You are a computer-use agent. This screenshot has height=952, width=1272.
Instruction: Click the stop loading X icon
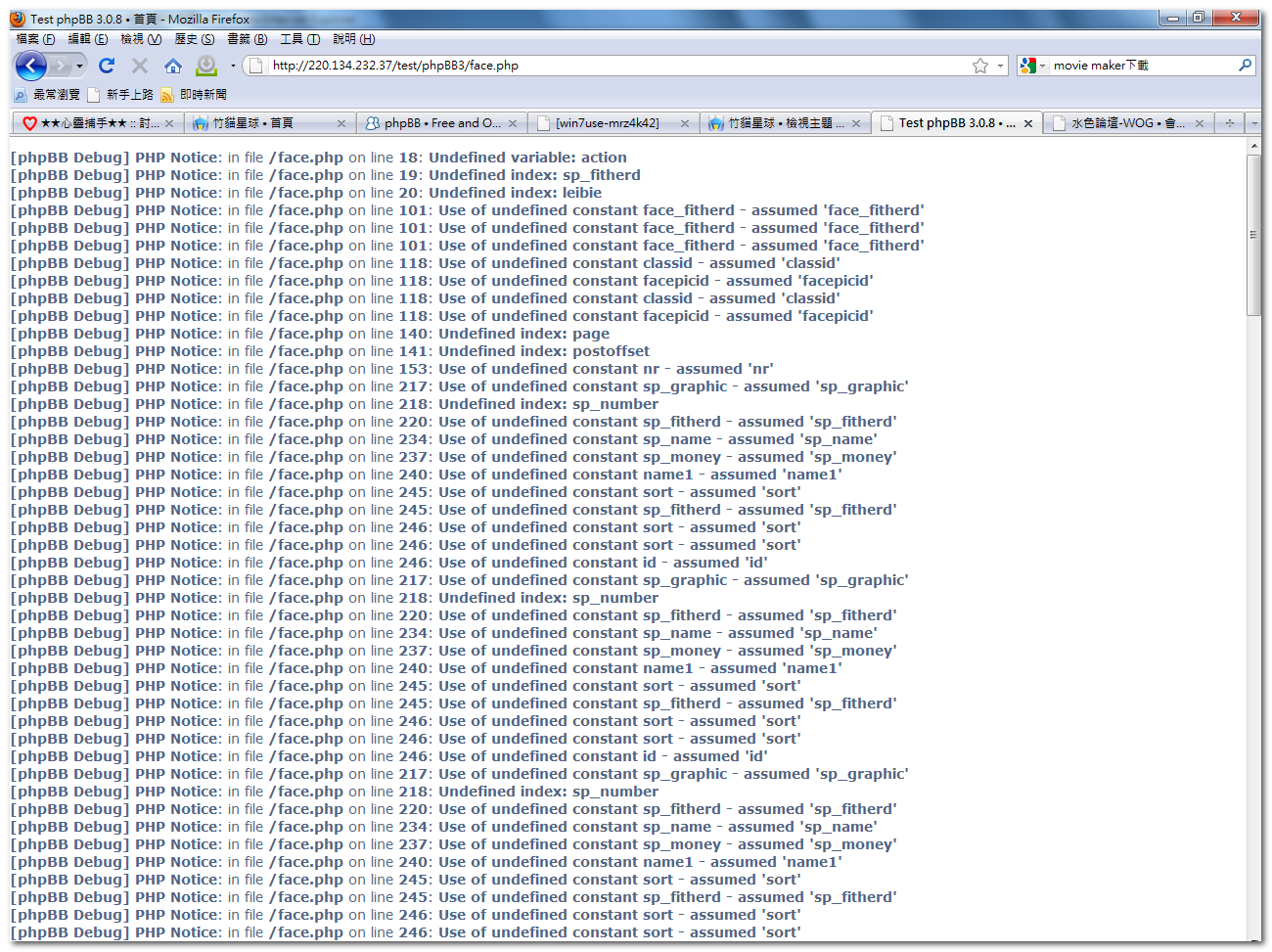[x=140, y=66]
